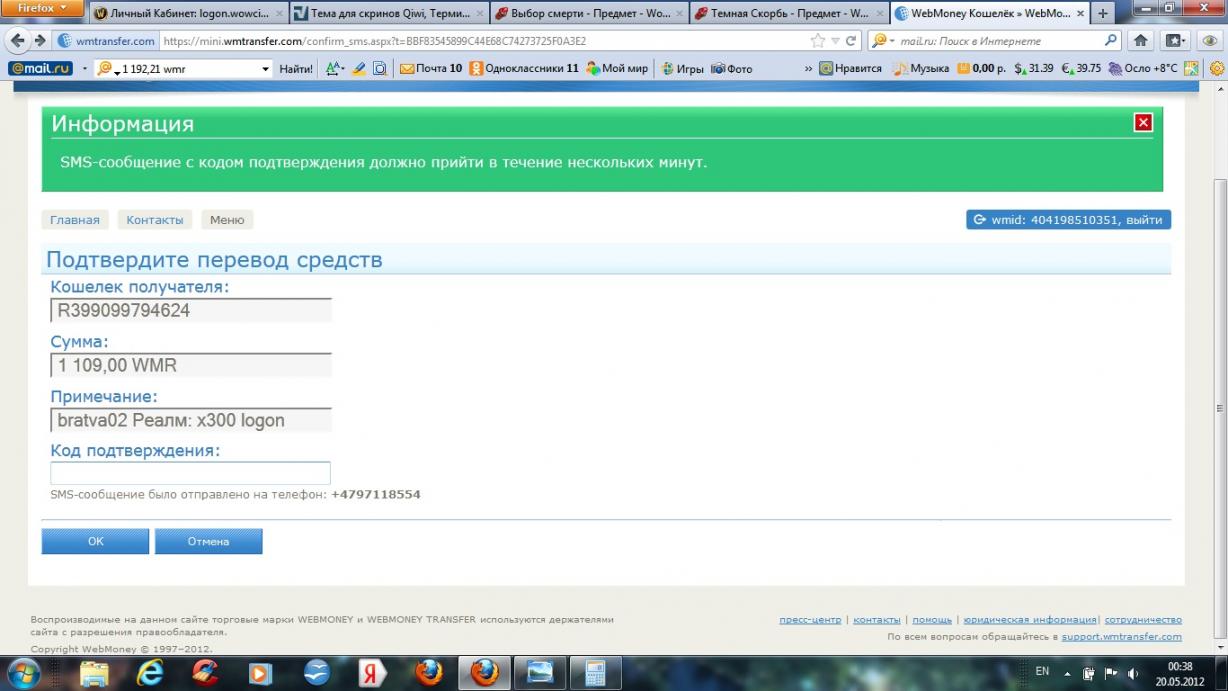This screenshot has height=691, width=1228.
Task: Click the Firefox home button
Action: point(1140,41)
